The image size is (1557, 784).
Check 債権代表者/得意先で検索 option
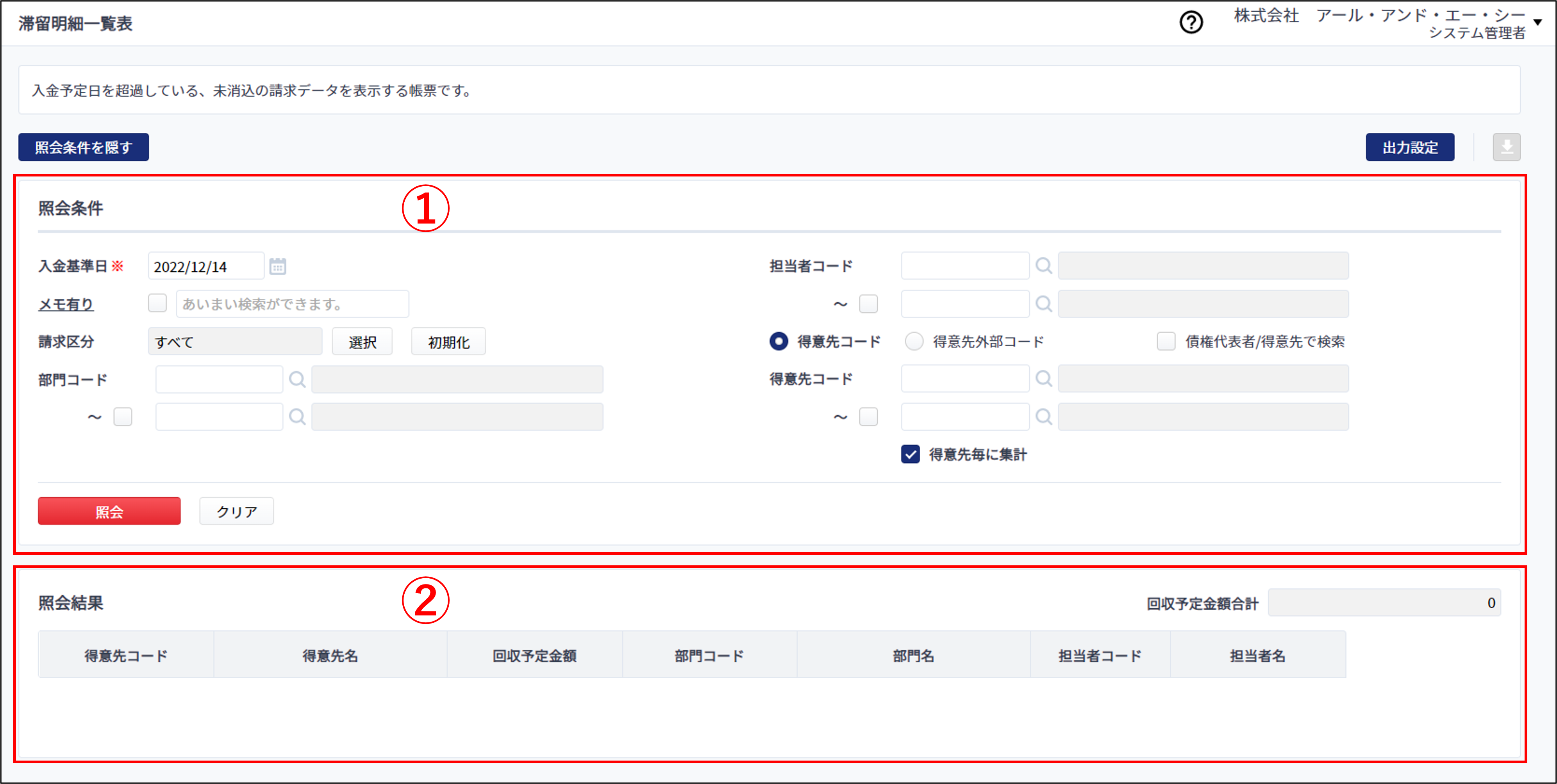click(1166, 341)
